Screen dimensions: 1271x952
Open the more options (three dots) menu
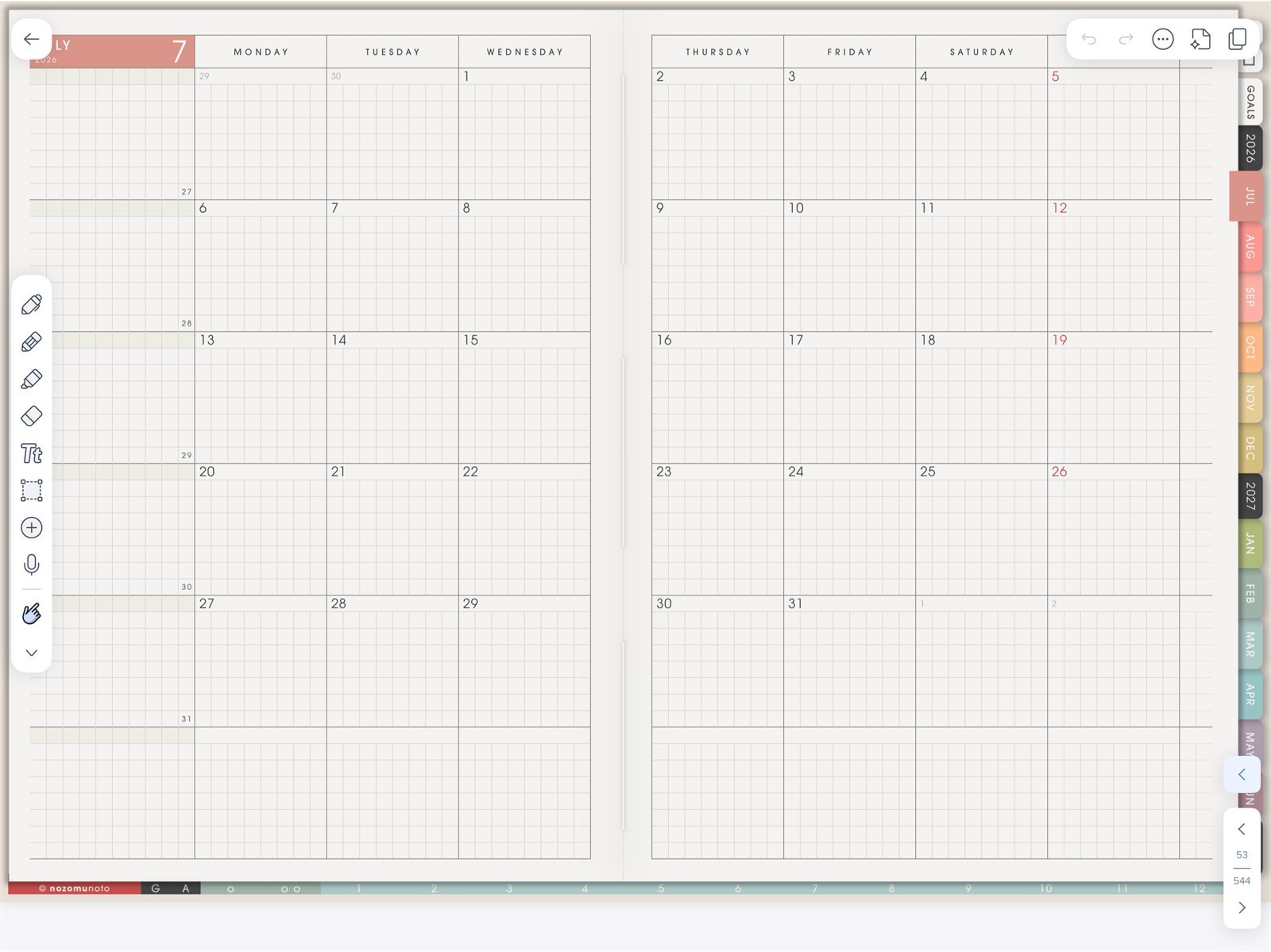[x=1163, y=39]
